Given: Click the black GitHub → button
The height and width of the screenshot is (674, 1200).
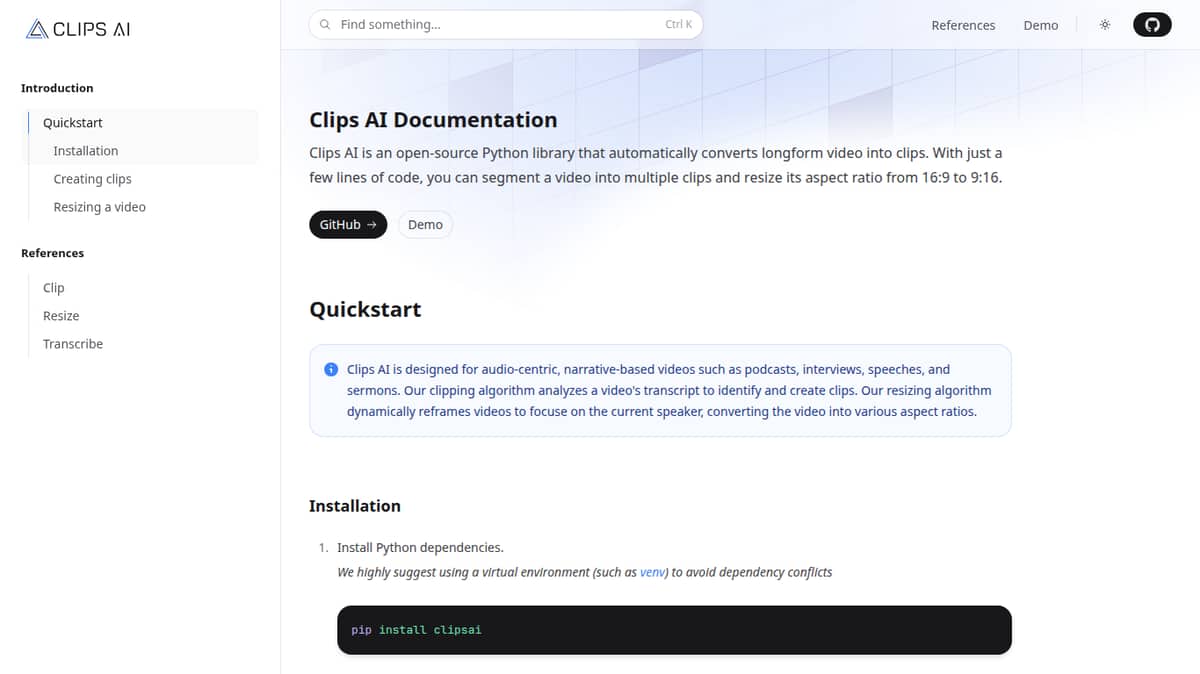Looking at the screenshot, I should tap(348, 225).
